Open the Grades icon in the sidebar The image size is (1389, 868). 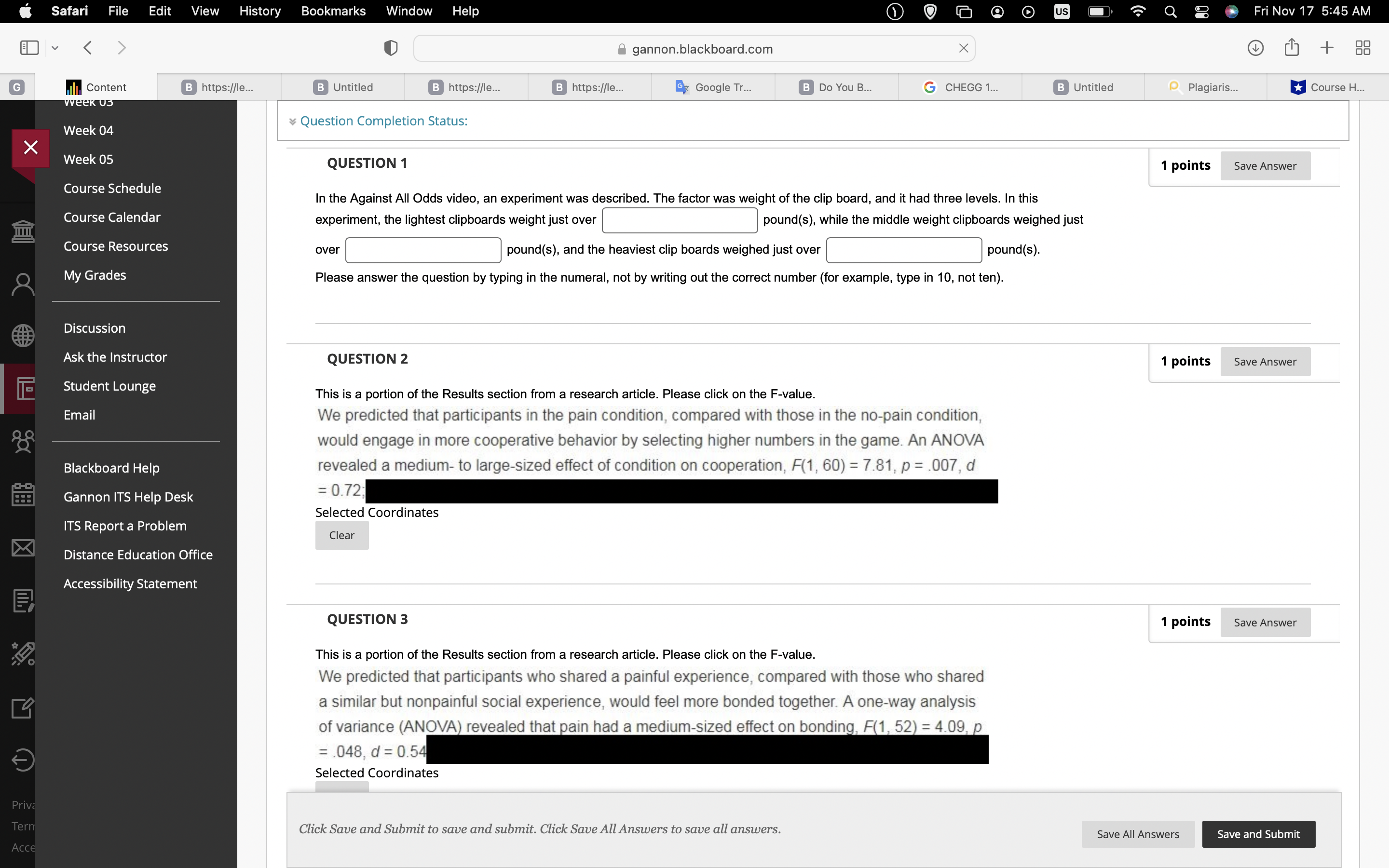pos(22,600)
